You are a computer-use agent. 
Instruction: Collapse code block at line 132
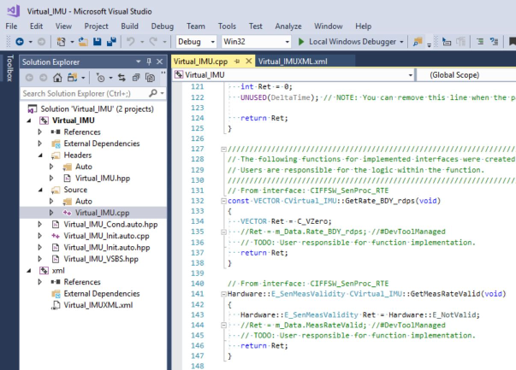[224, 201]
